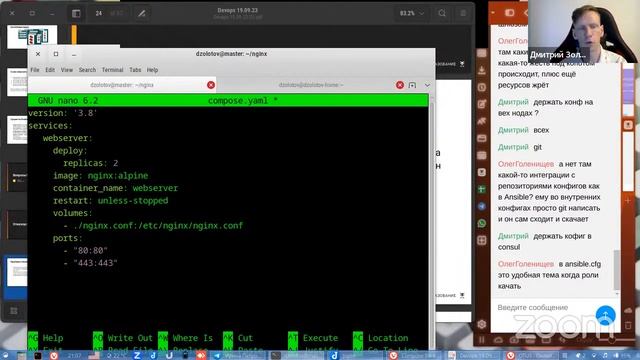Click the line 'container_name: webserver'
Screen dimensions: 640x360
pos(115,188)
